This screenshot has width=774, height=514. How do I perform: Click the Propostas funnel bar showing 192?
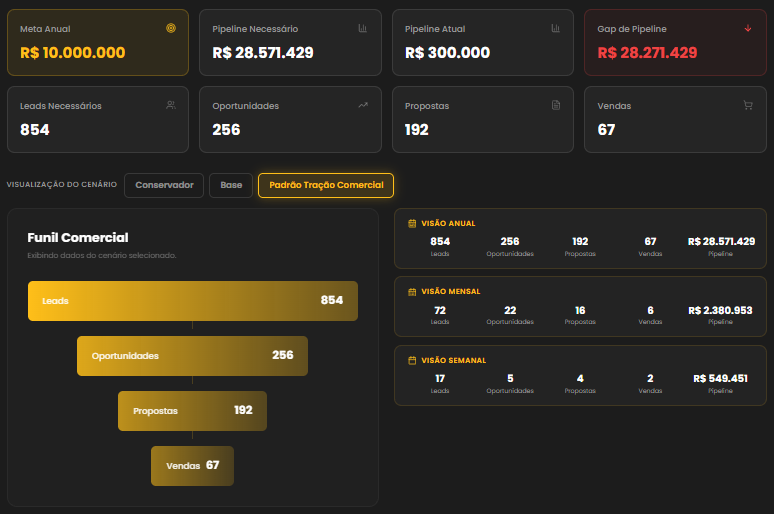193,411
